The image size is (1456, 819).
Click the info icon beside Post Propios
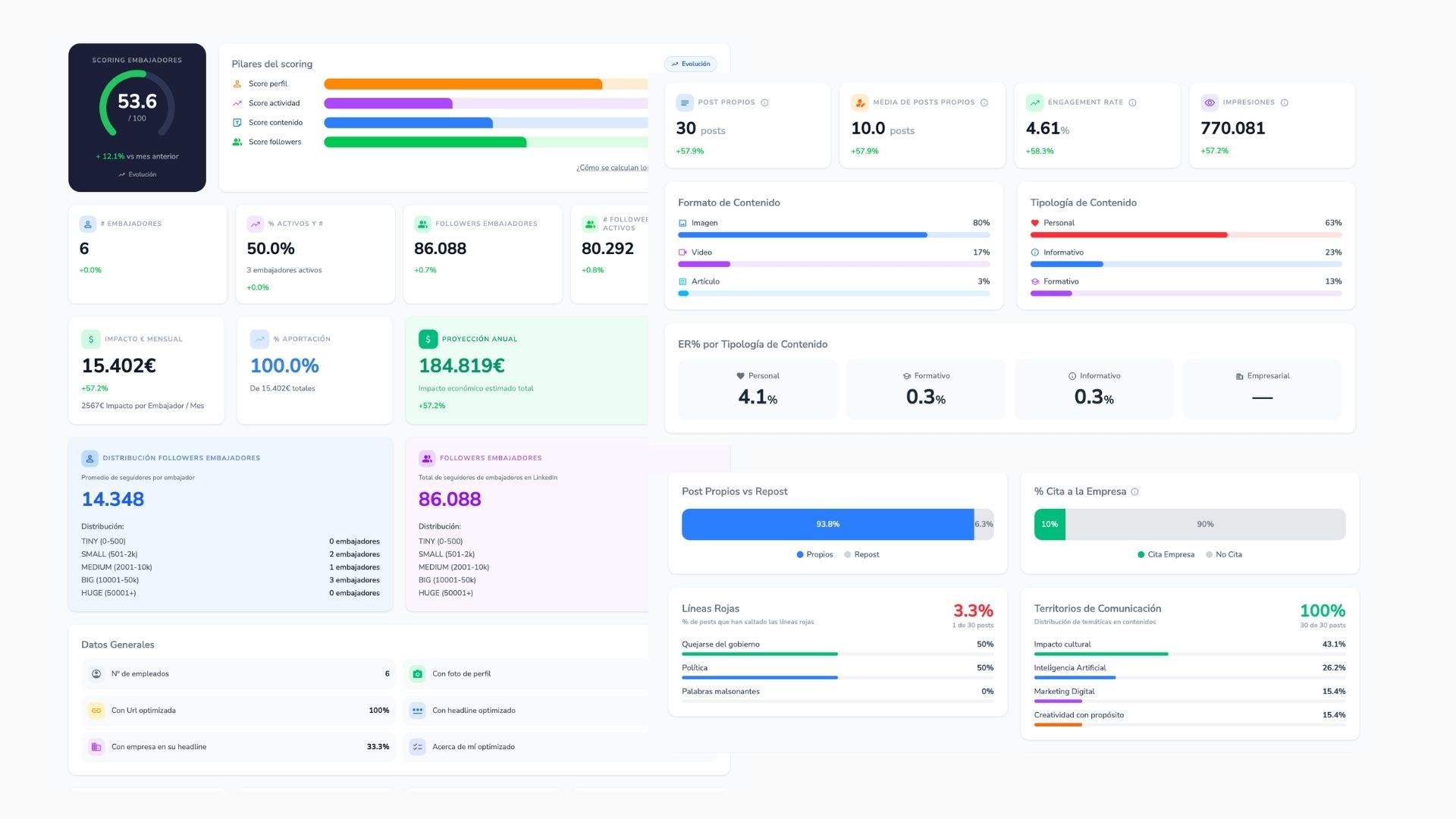[x=764, y=102]
